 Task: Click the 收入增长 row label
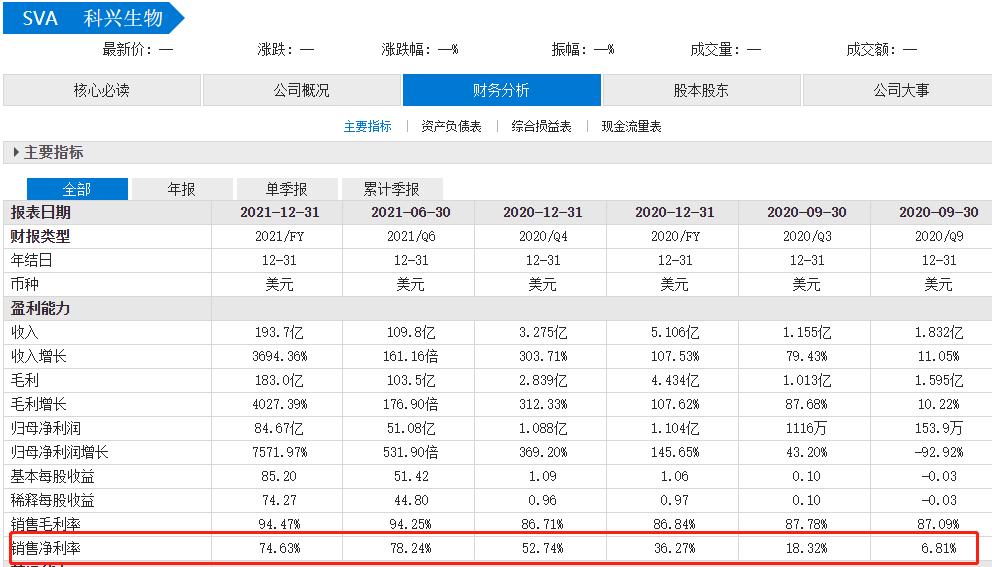[39, 356]
